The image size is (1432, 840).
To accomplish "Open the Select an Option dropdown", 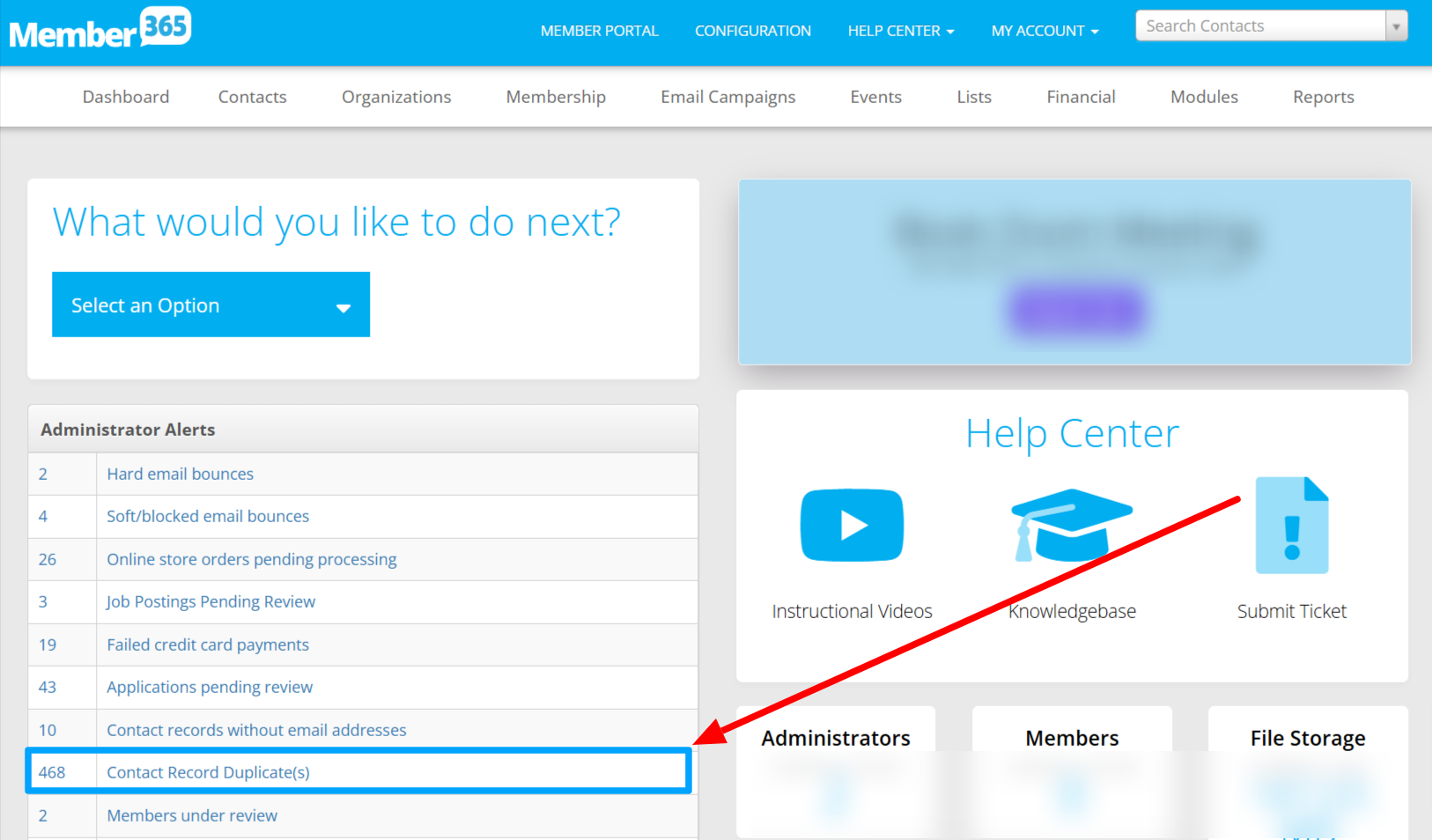I will tap(210, 305).
